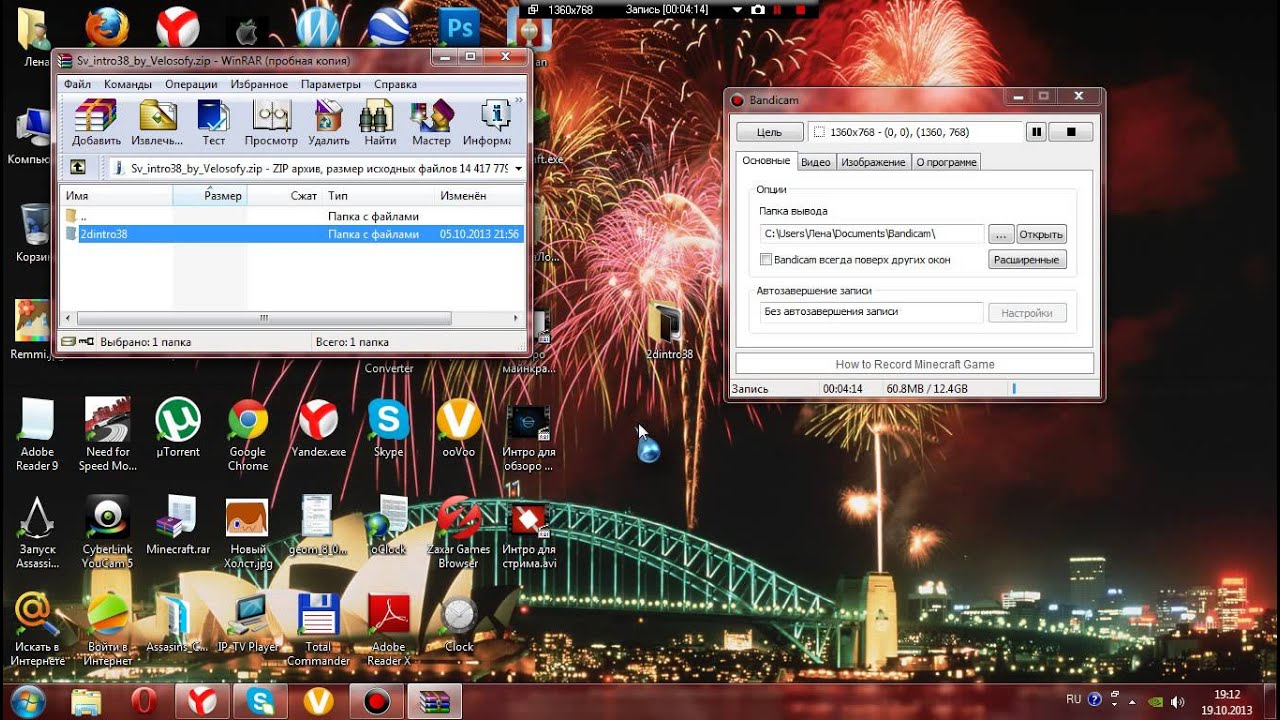Click the Zaxar Games Browser desktop icon
The image size is (1280, 720).
click(x=459, y=532)
